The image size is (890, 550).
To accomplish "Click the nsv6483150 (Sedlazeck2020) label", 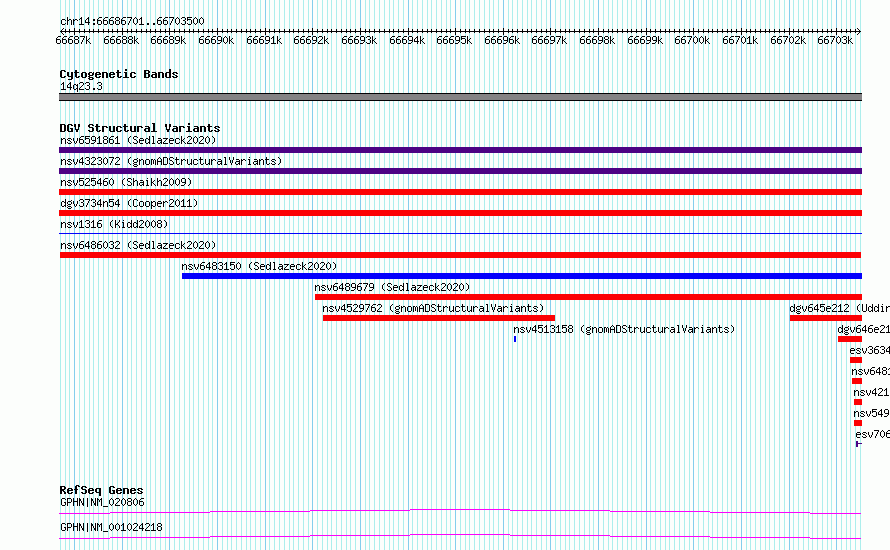I will pos(259,266).
